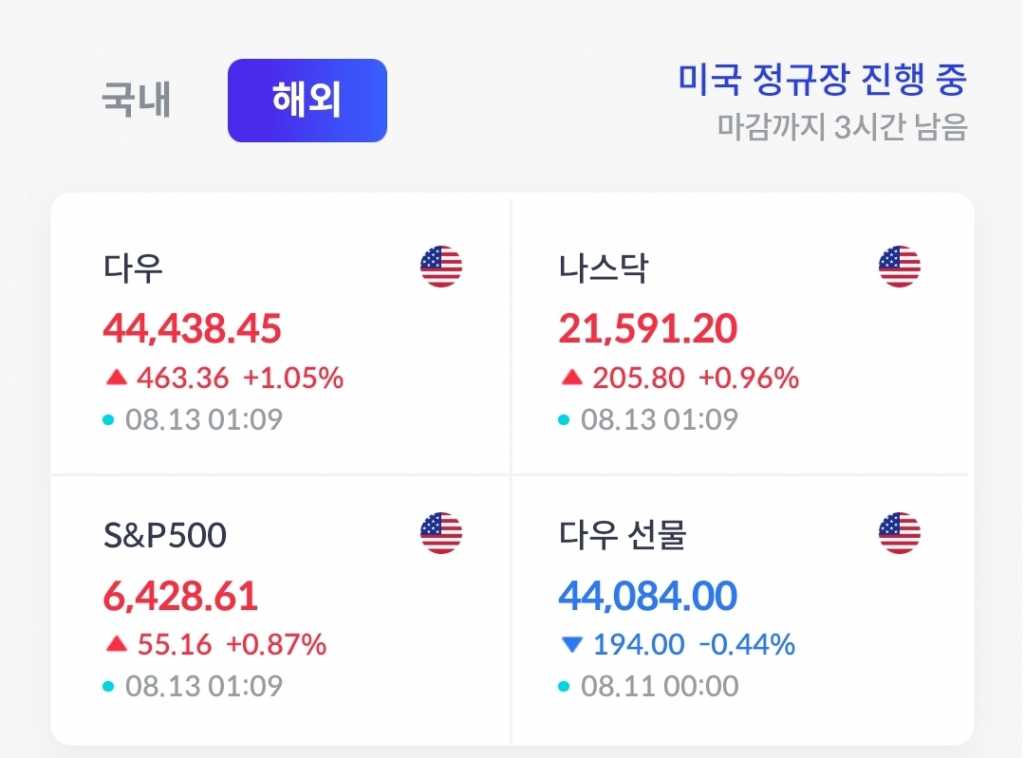Click the red up arrow under 나스닥 price
This screenshot has width=1024, height=758.
[572, 378]
